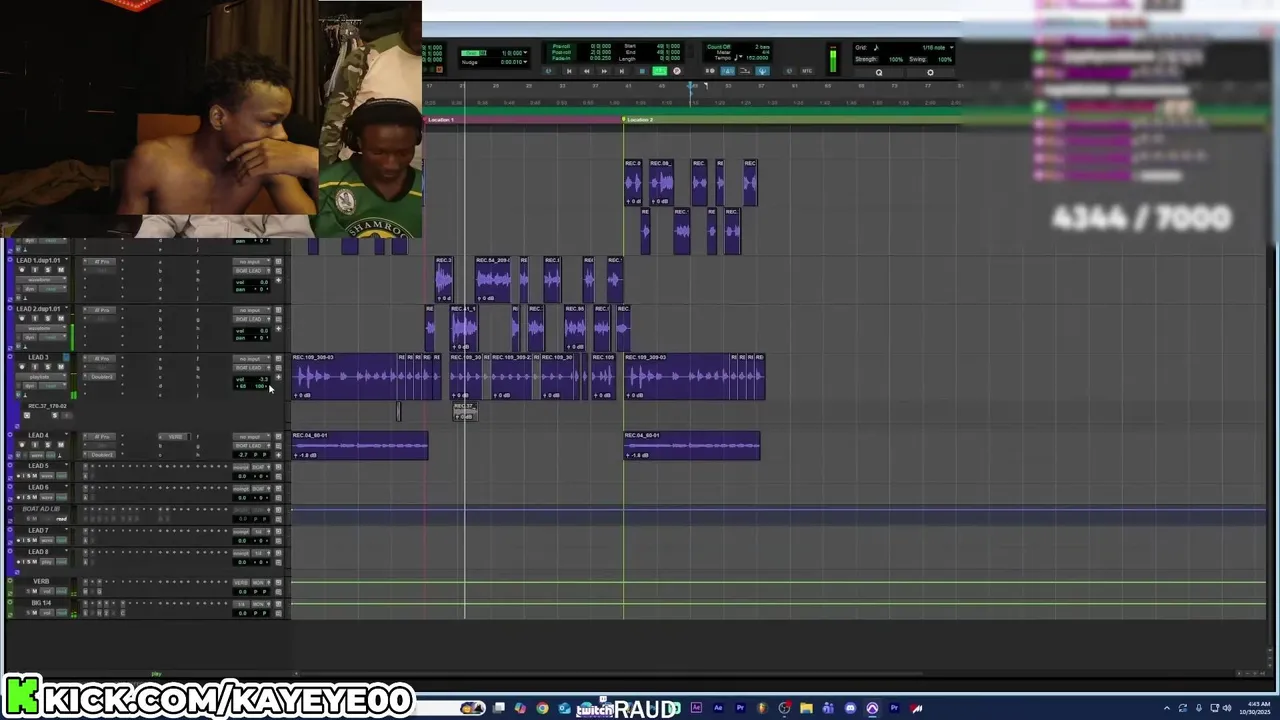This screenshot has height=720, width=1280.
Task: Open the LEAD 1.dsp1.01 track name dropdown
Action: 66,260
